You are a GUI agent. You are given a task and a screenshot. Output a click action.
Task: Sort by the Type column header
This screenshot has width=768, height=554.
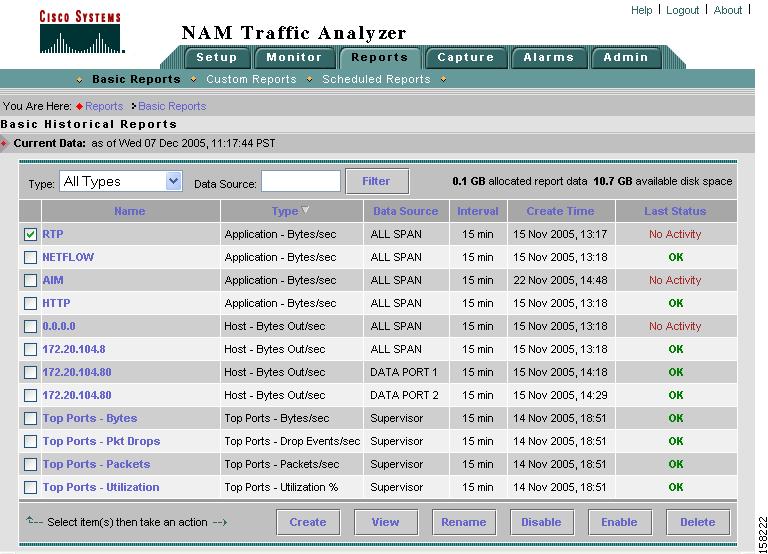pyautogui.click(x=285, y=211)
